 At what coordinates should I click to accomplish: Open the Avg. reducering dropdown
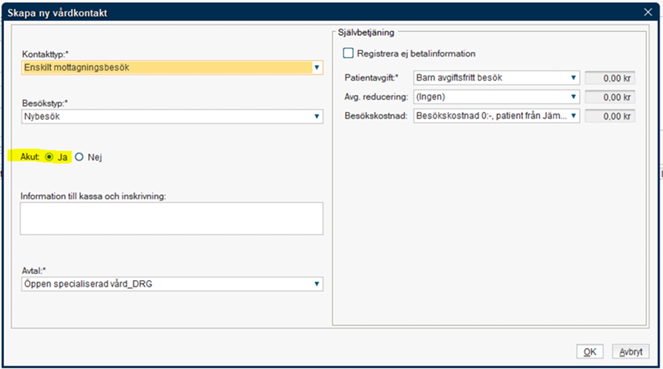(x=496, y=97)
